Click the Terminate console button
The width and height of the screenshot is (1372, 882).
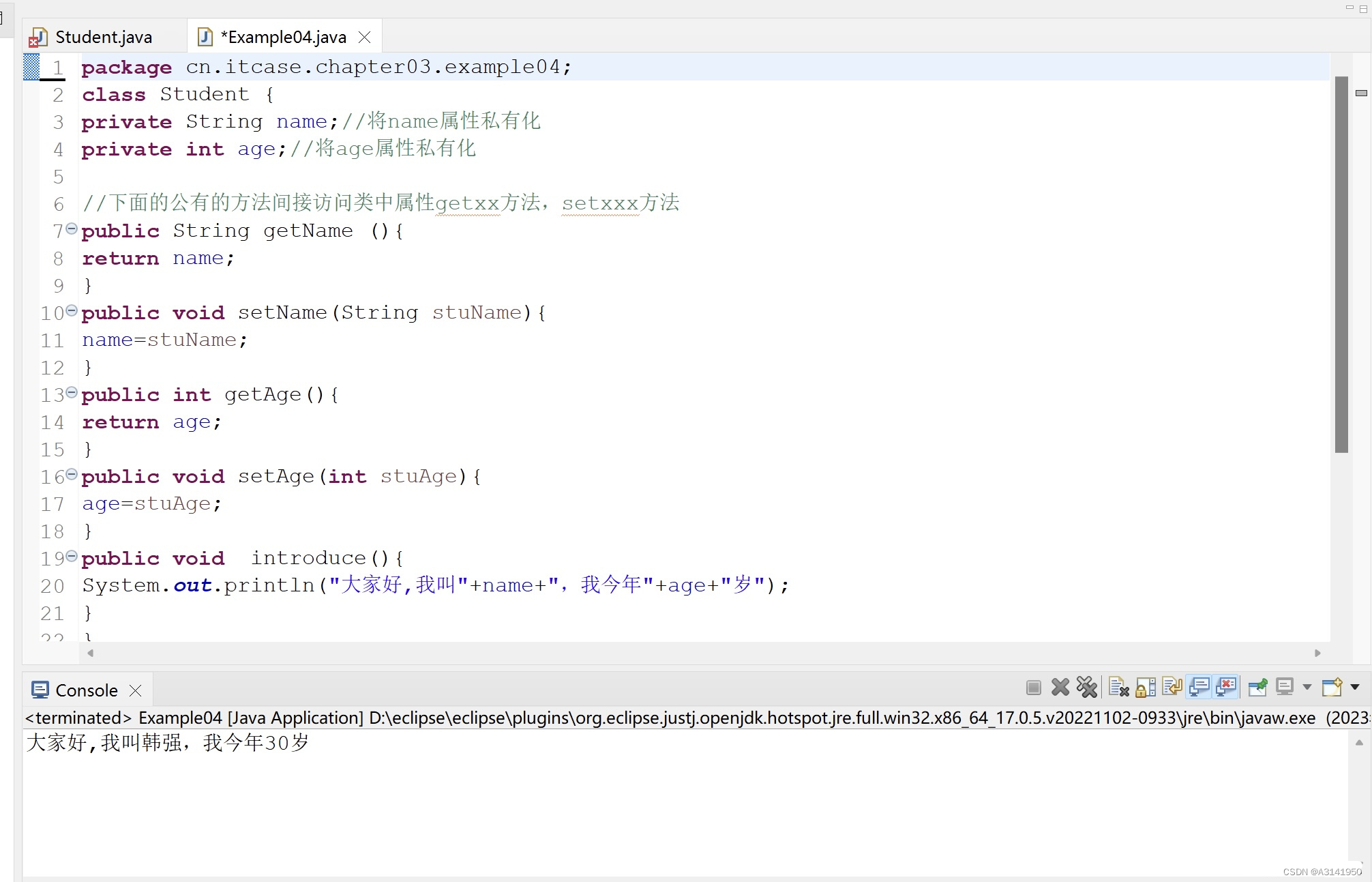1033,688
